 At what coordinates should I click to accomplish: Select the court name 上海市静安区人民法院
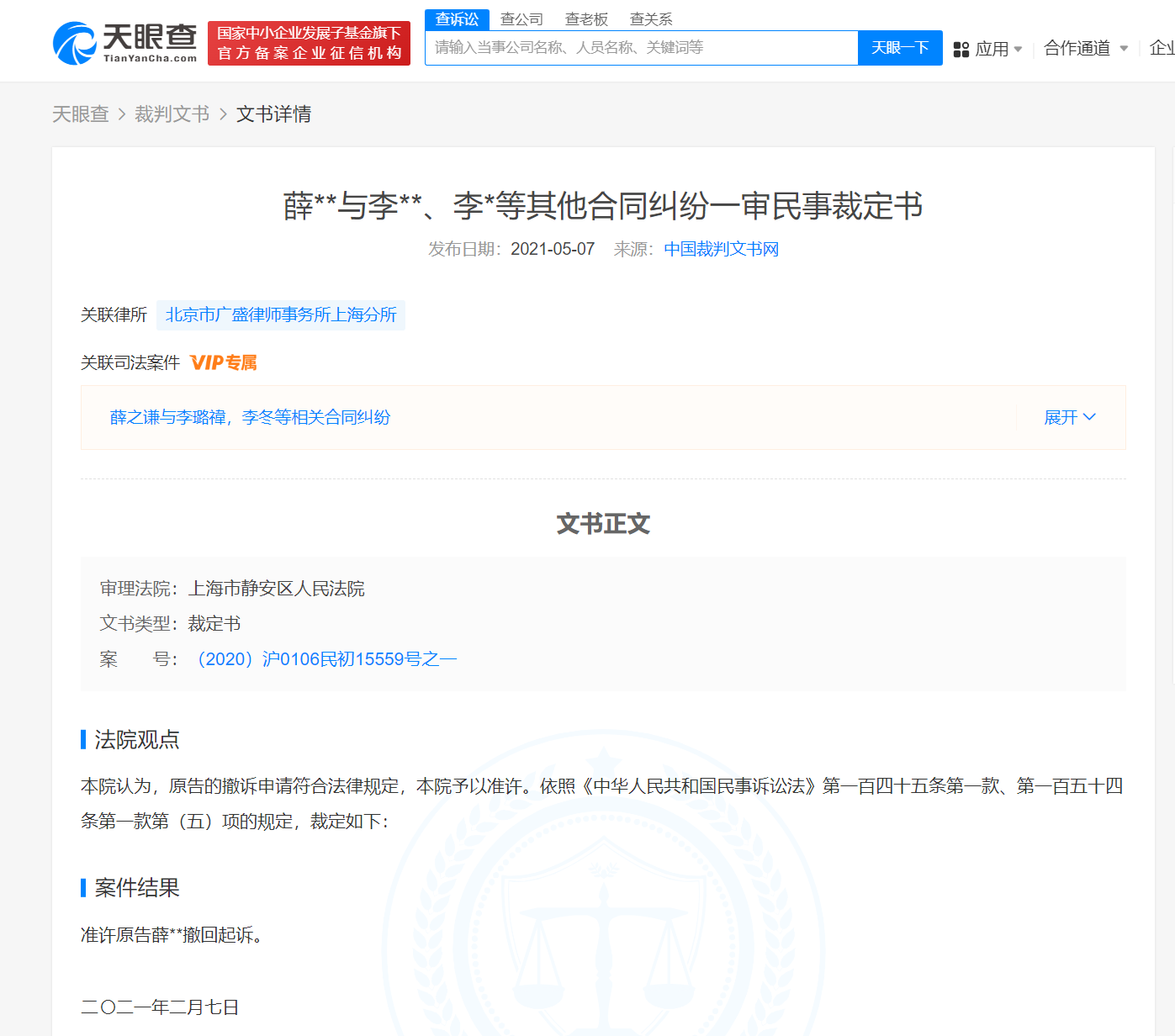point(276,589)
